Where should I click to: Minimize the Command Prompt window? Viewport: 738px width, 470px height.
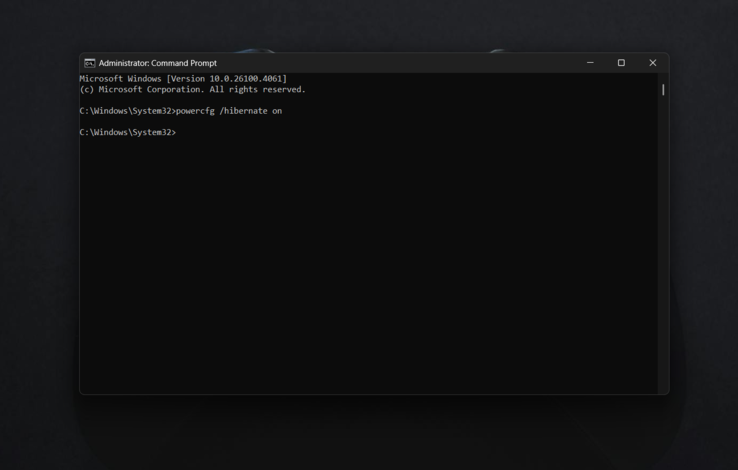590,63
